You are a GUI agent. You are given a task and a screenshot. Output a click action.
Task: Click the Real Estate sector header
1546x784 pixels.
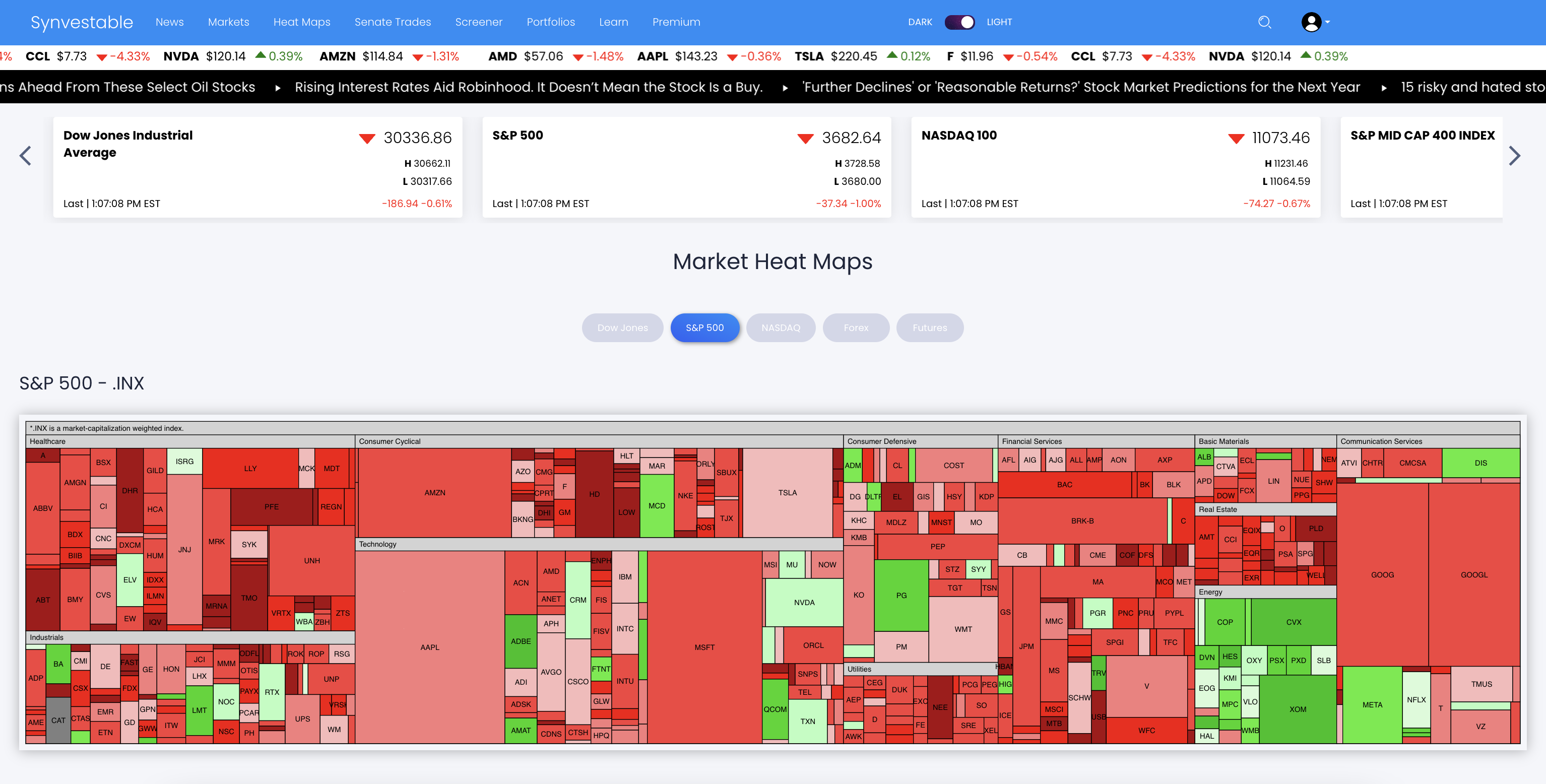(x=1267, y=509)
